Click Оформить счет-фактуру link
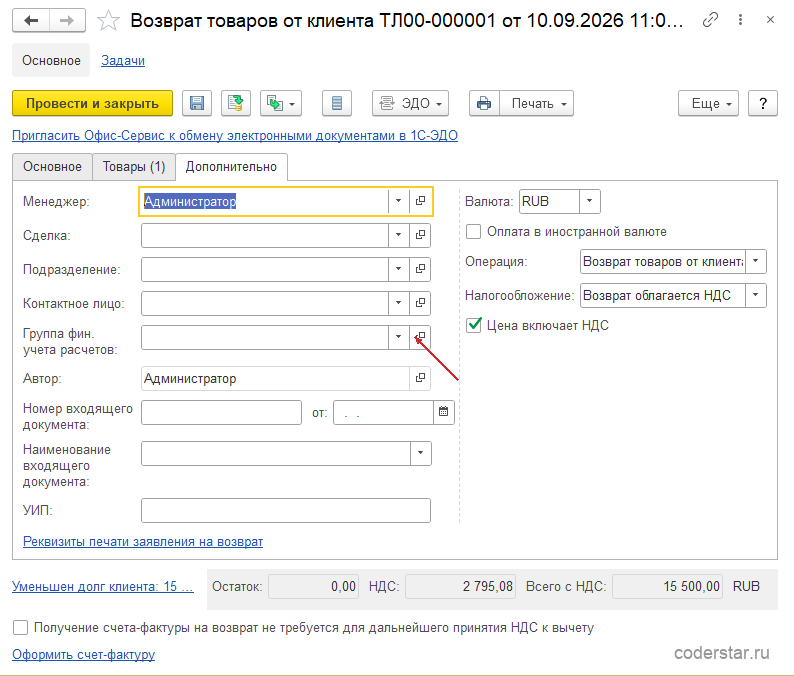 click(x=84, y=654)
